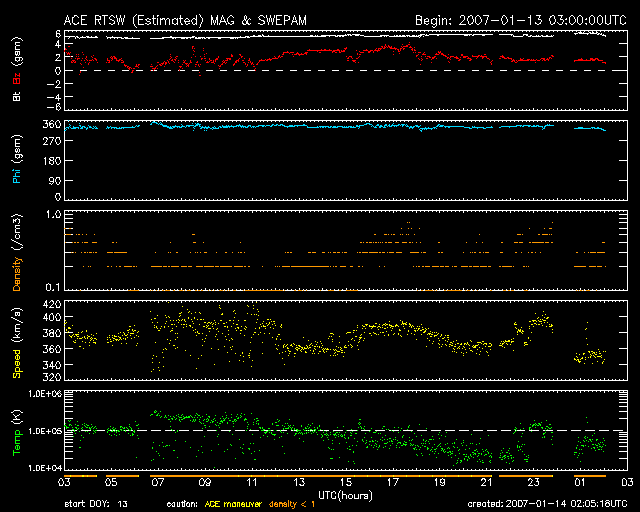Select the 11 hour tick on time axis

pos(248,481)
